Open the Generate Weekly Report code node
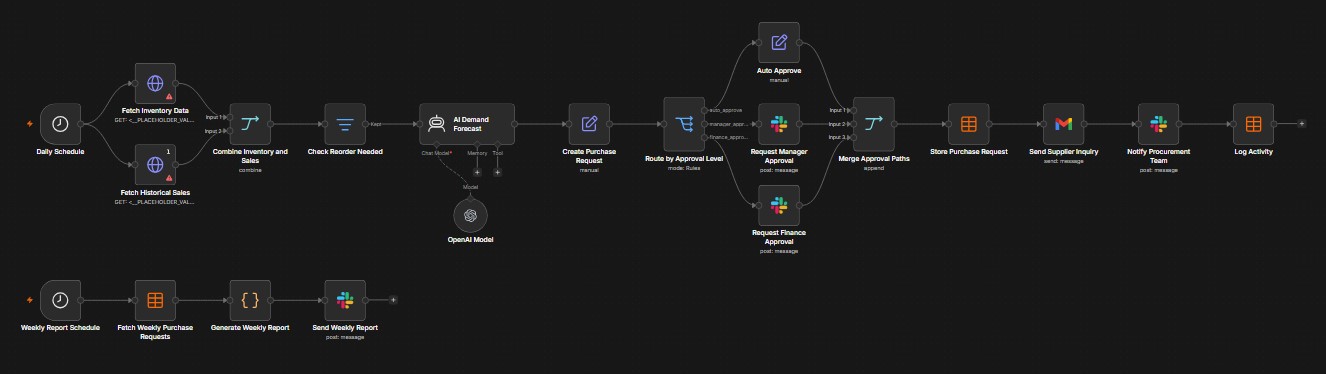The height and width of the screenshot is (374, 1326). (x=250, y=299)
